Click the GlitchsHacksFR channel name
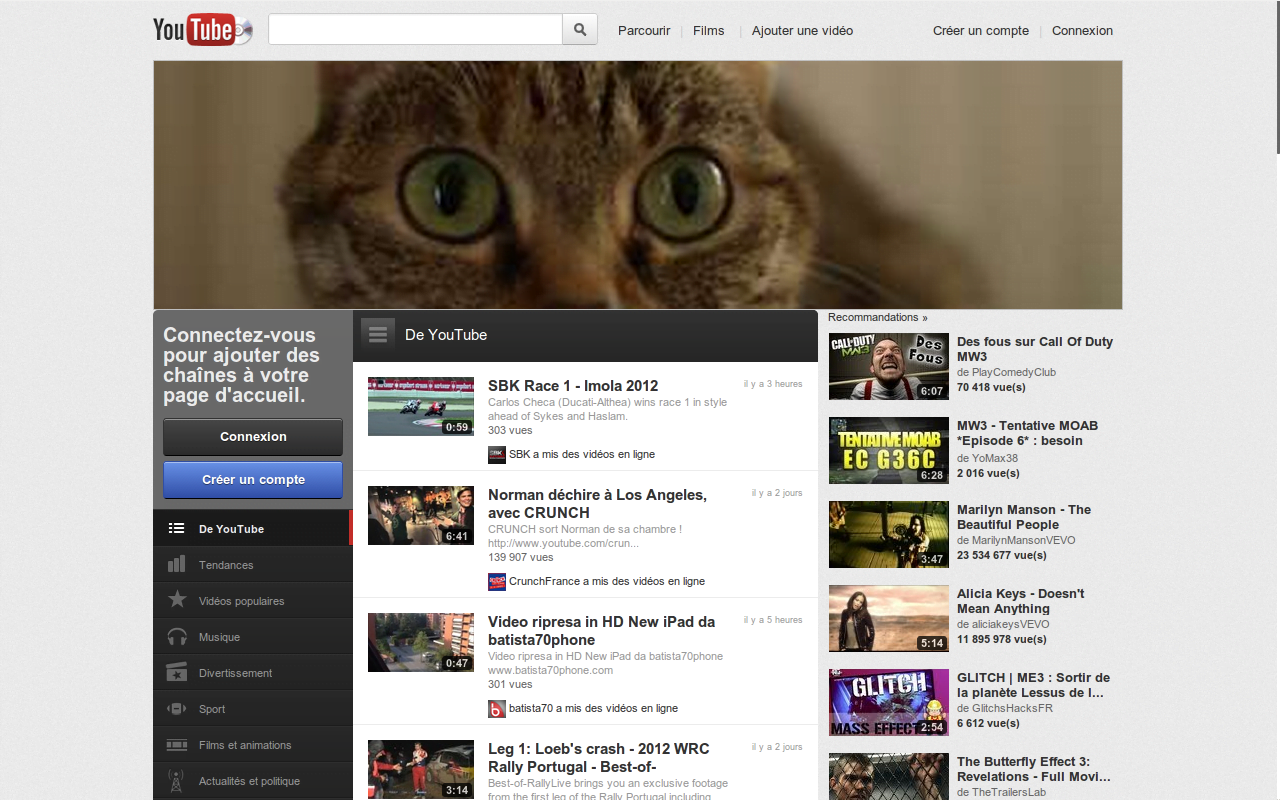 1012,708
